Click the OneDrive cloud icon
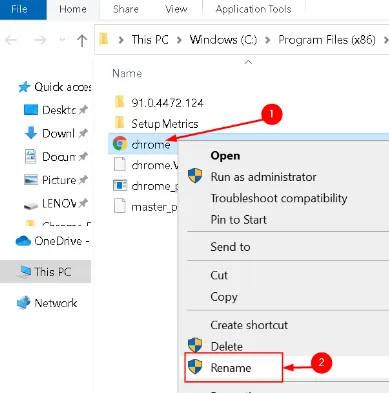This screenshot has width=389, height=393. [x=23, y=240]
